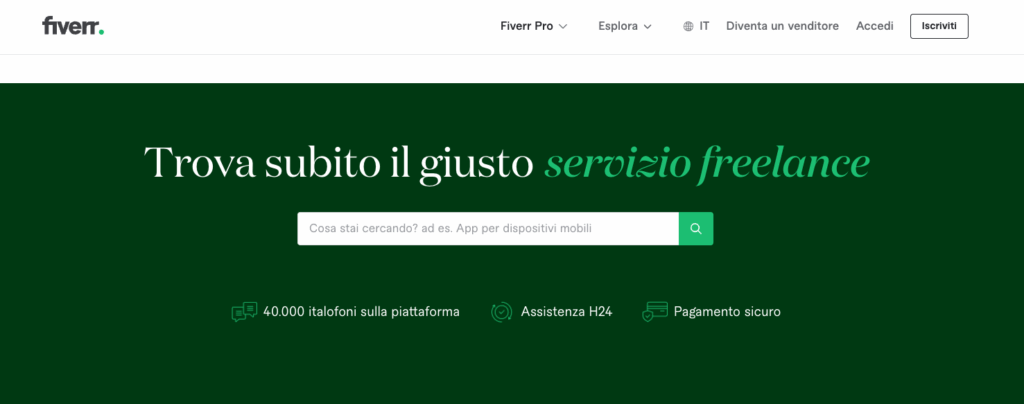The height and width of the screenshot is (404, 1024).
Task: Click the secure payment card icon
Action: [655, 311]
